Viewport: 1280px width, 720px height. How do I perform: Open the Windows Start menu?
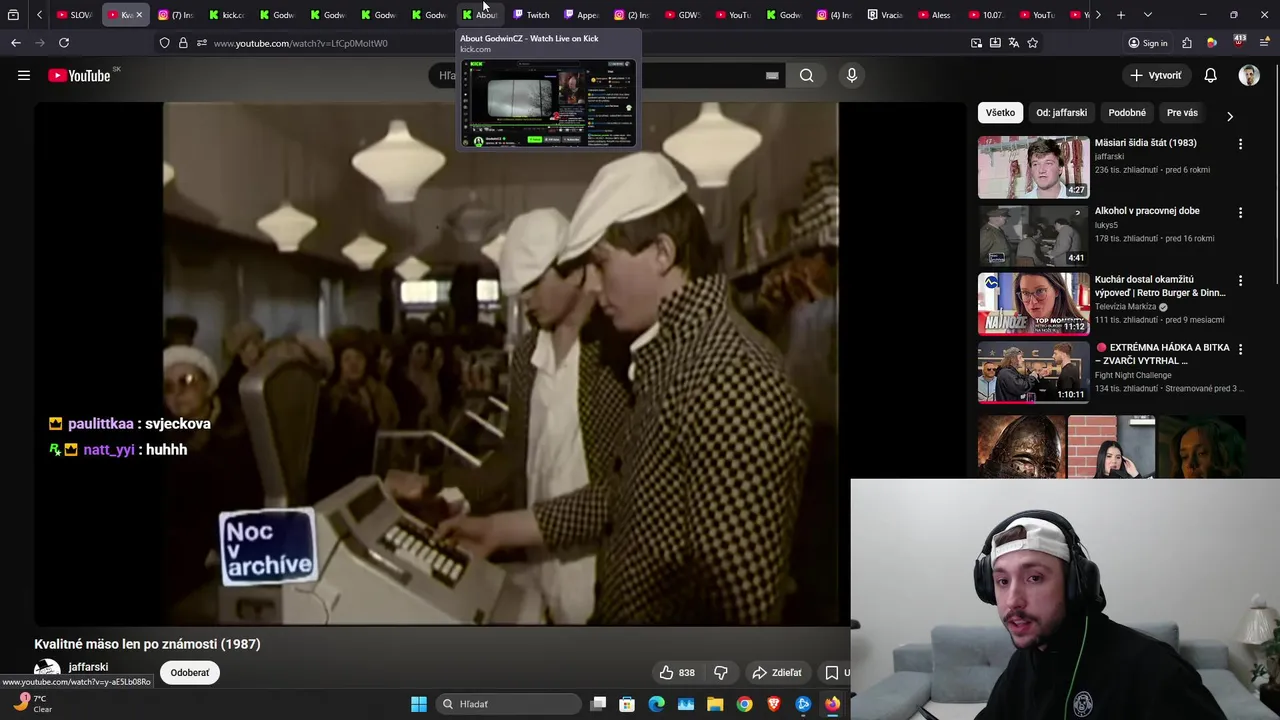coord(419,704)
